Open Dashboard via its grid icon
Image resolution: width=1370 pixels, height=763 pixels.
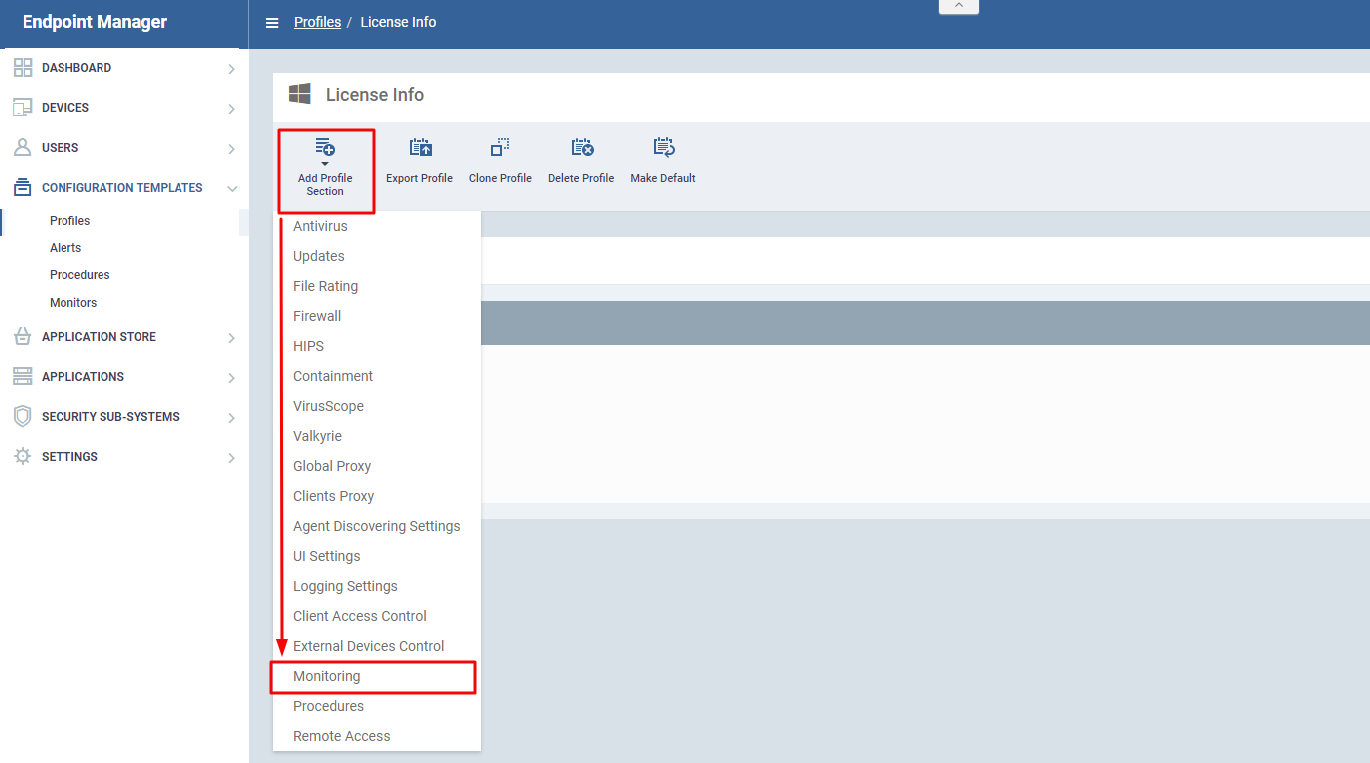click(x=23, y=68)
